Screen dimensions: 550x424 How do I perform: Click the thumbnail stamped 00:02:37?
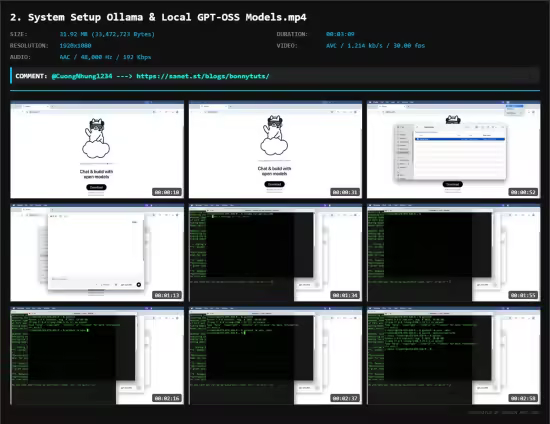[275, 356]
